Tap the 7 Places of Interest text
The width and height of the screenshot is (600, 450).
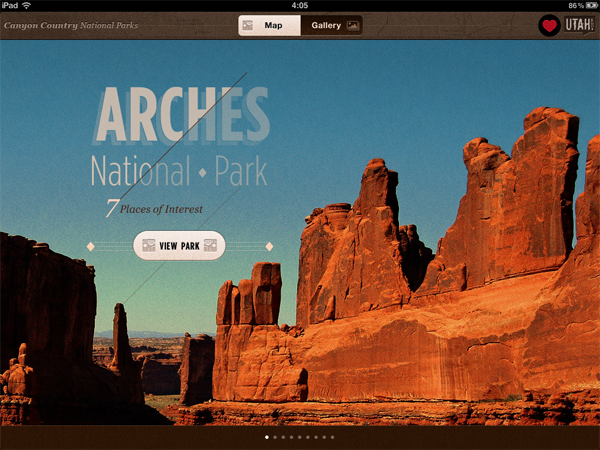pyautogui.click(x=154, y=208)
